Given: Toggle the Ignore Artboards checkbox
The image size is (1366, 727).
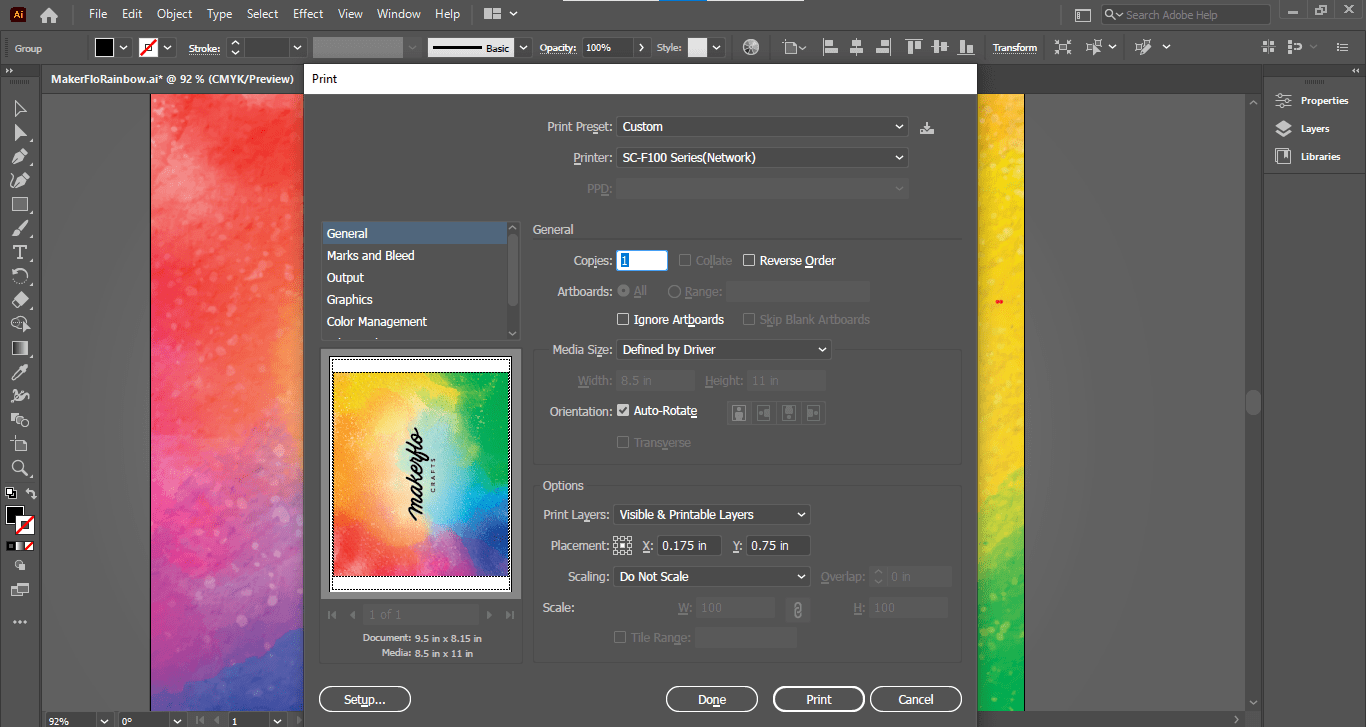Looking at the screenshot, I should pos(623,320).
